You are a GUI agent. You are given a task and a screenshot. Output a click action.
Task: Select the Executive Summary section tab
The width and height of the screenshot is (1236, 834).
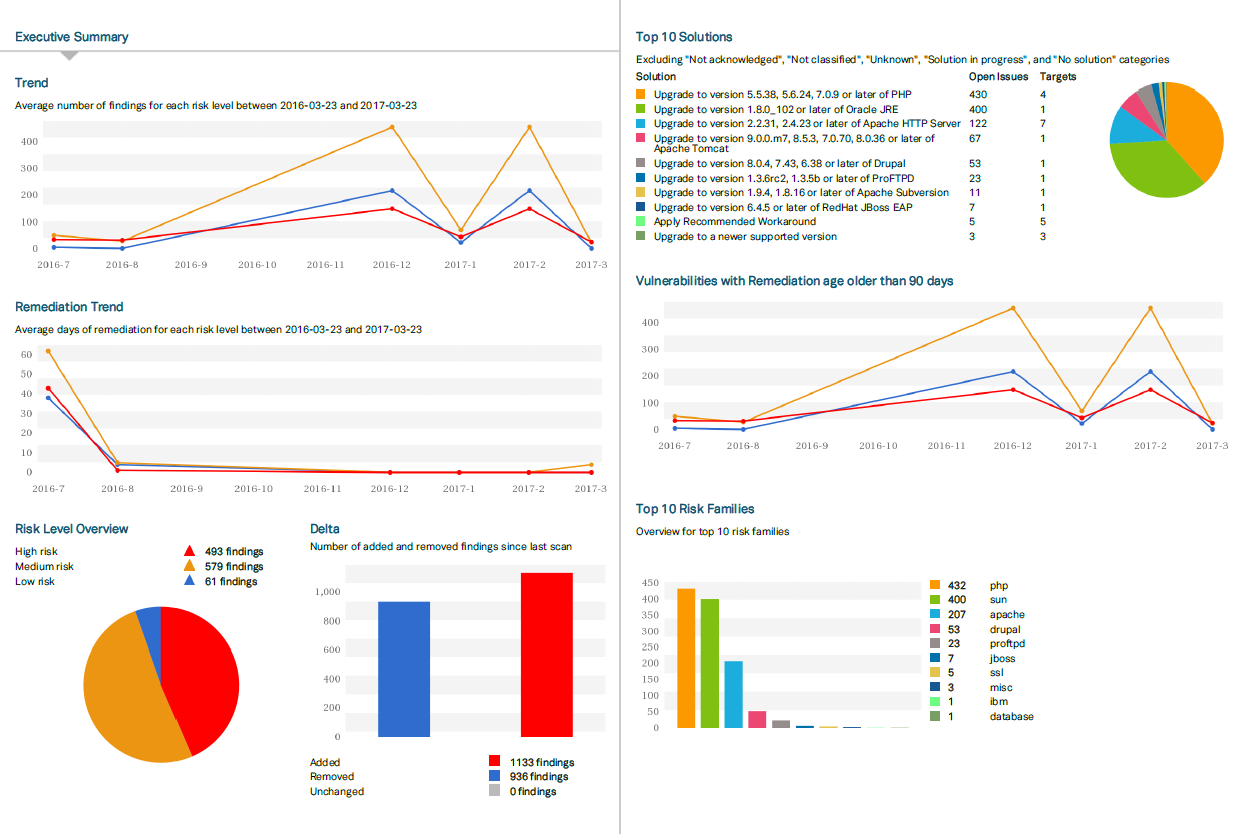(x=72, y=37)
